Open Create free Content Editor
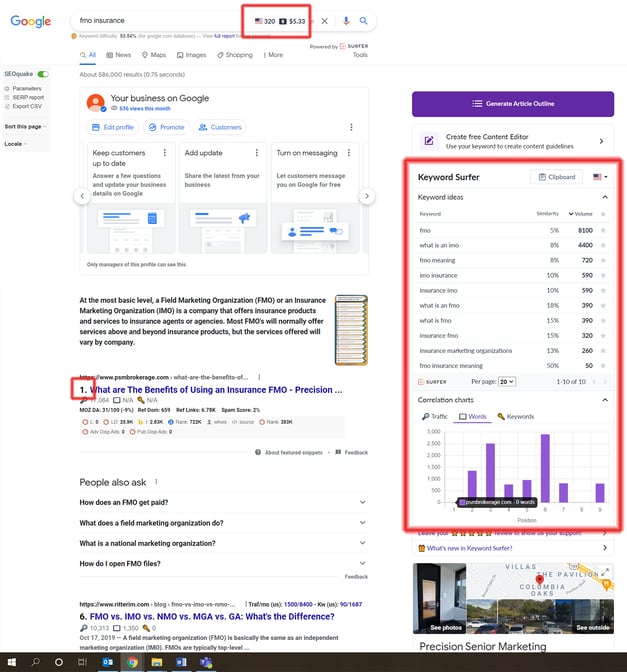This screenshot has height=672, width=627. (x=513, y=141)
